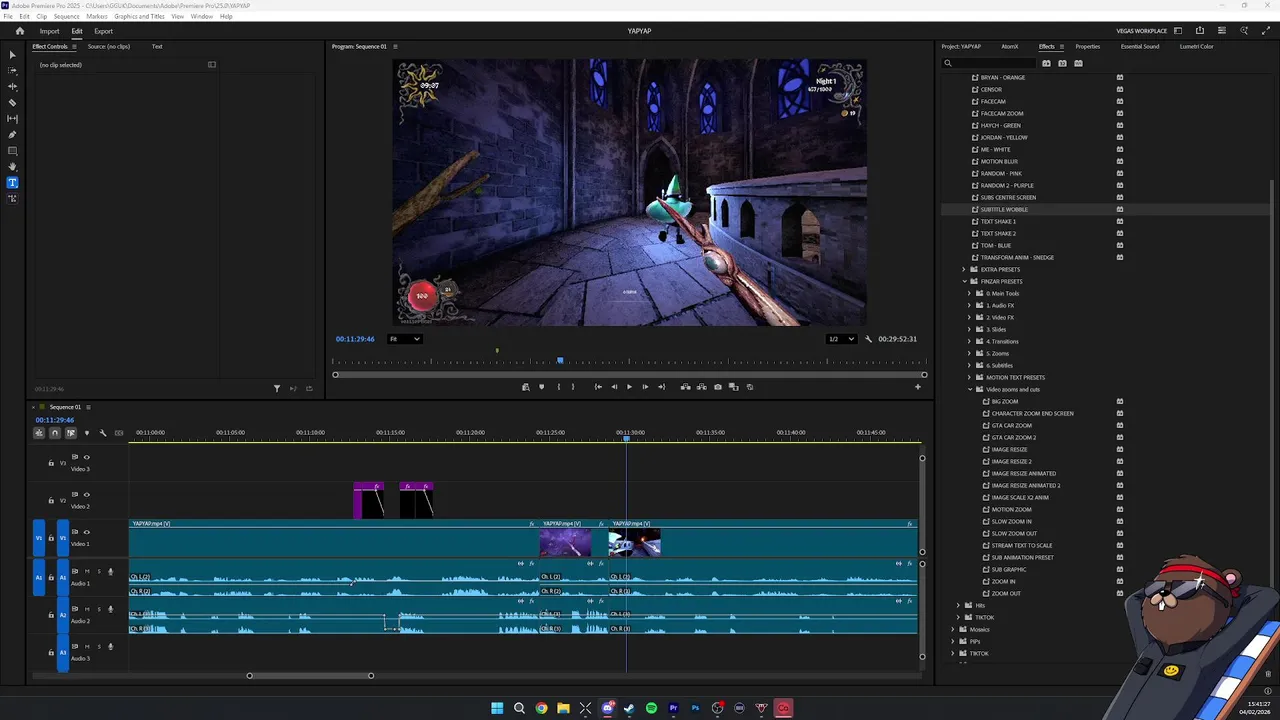Click timeline horizontal zoom scrollbar

coord(310,675)
